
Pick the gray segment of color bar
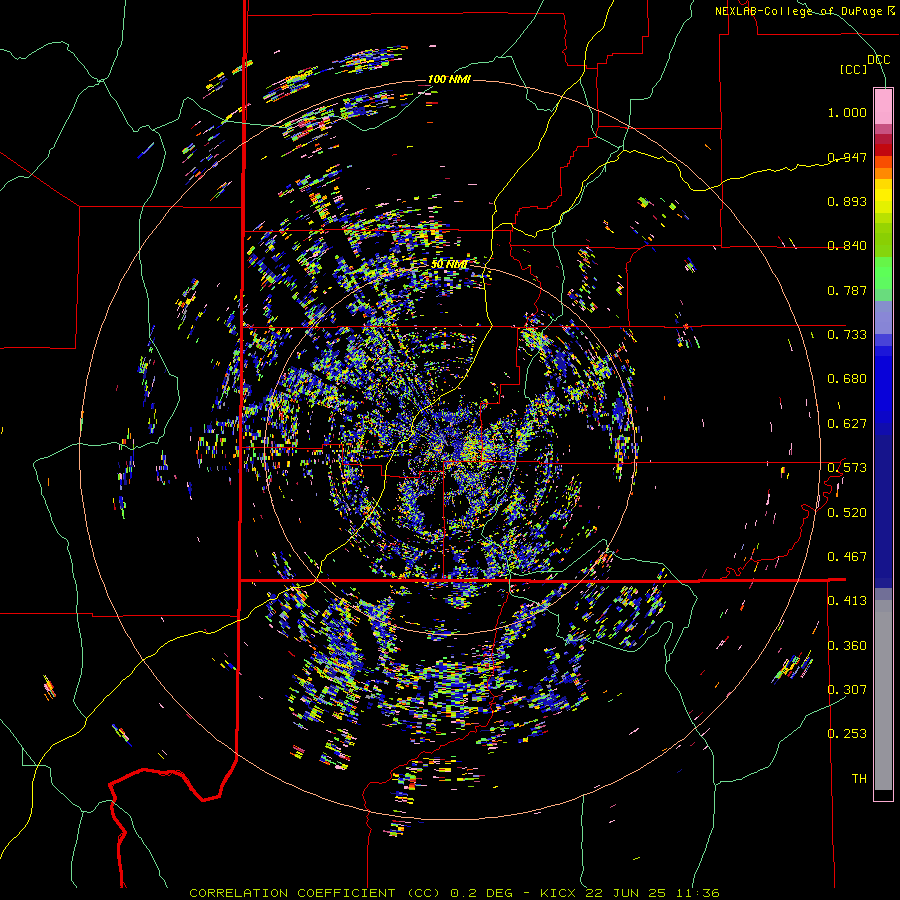click(x=883, y=695)
